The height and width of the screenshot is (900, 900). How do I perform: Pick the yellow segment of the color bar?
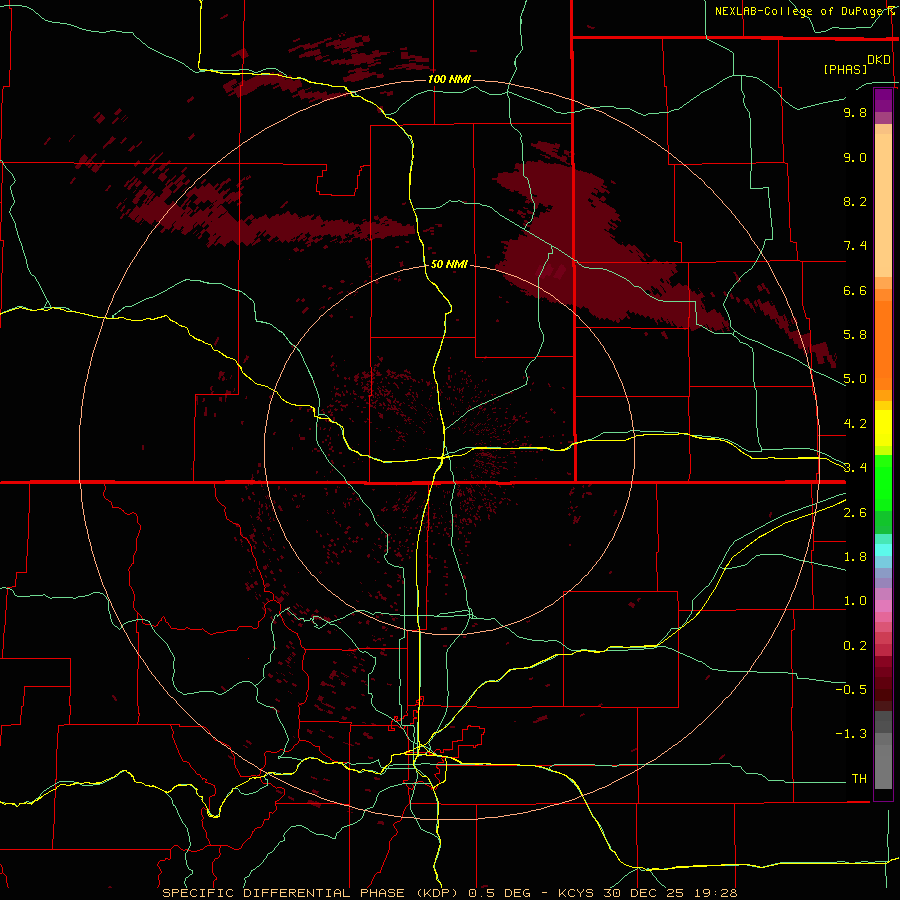[x=883, y=428]
